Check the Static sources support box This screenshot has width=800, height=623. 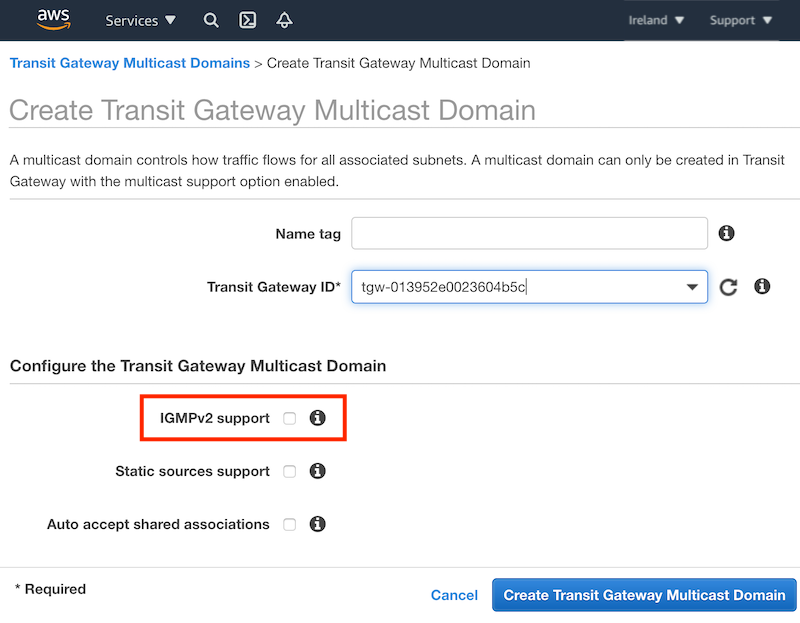pyautogui.click(x=288, y=471)
